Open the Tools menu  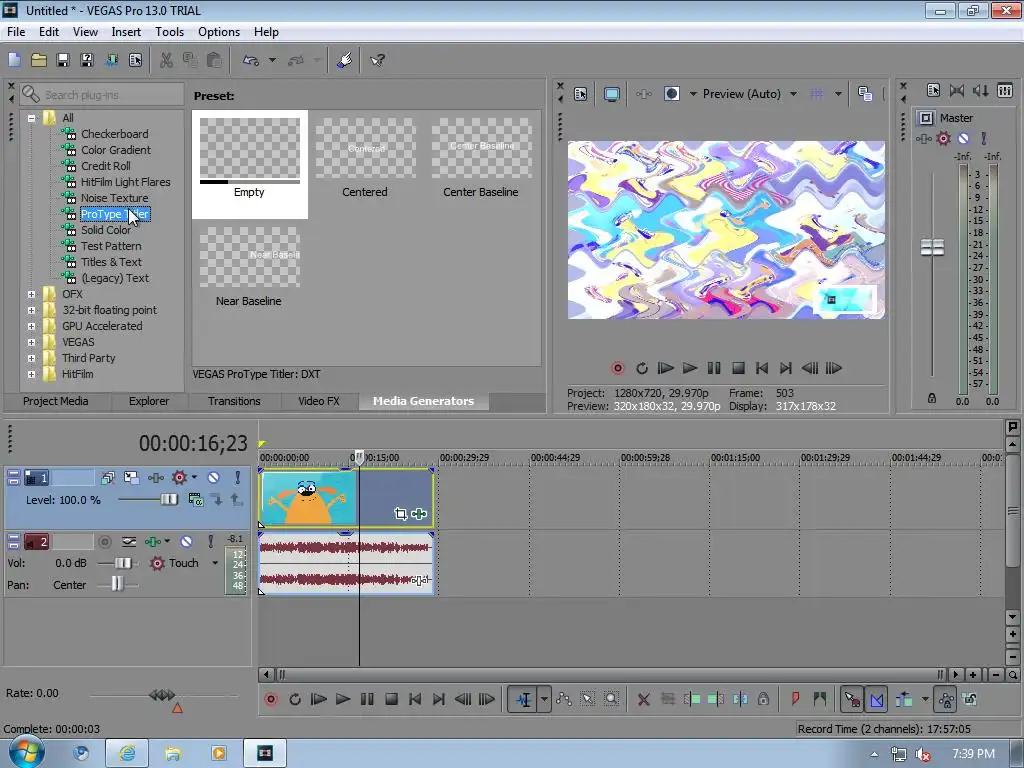[169, 31]
